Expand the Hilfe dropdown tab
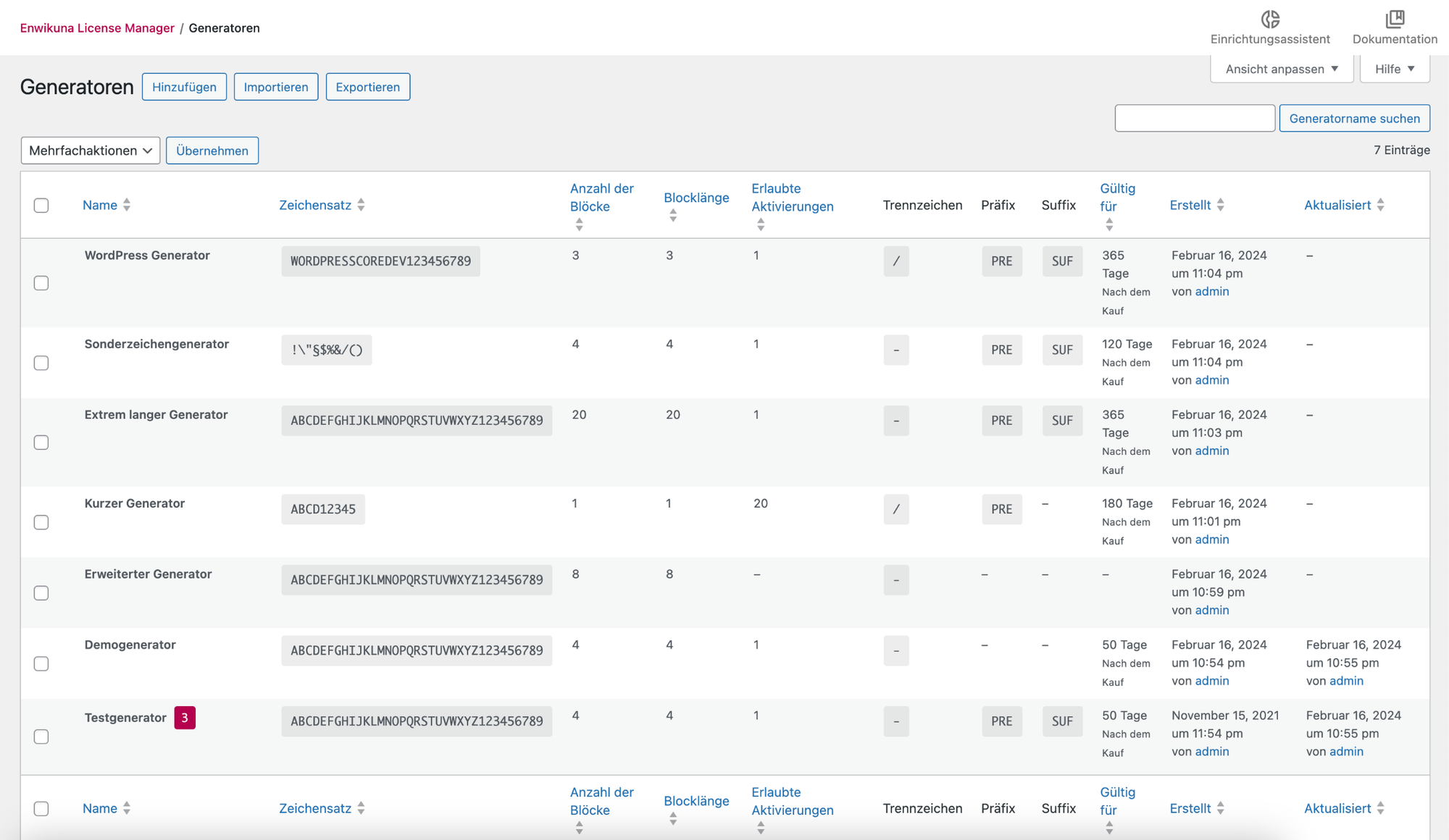Viewport: 1449px width, 840px height. pos(1395,69)
